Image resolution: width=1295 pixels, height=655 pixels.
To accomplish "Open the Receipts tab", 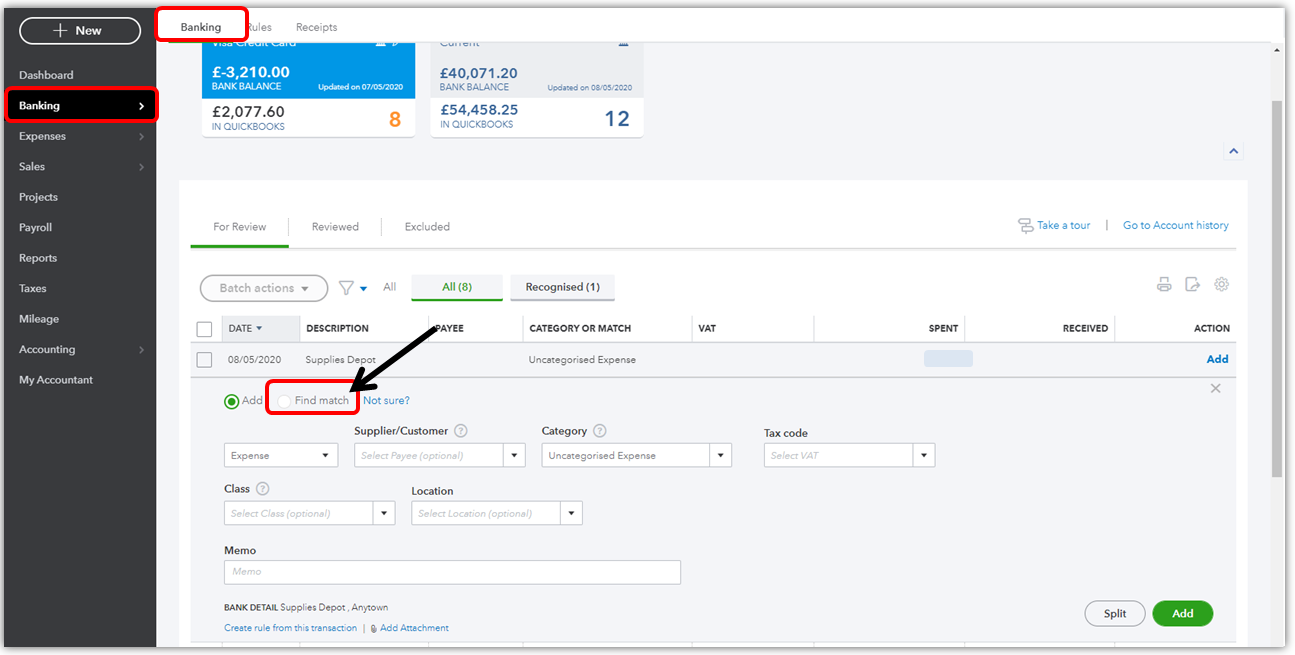I will point(316,27).
